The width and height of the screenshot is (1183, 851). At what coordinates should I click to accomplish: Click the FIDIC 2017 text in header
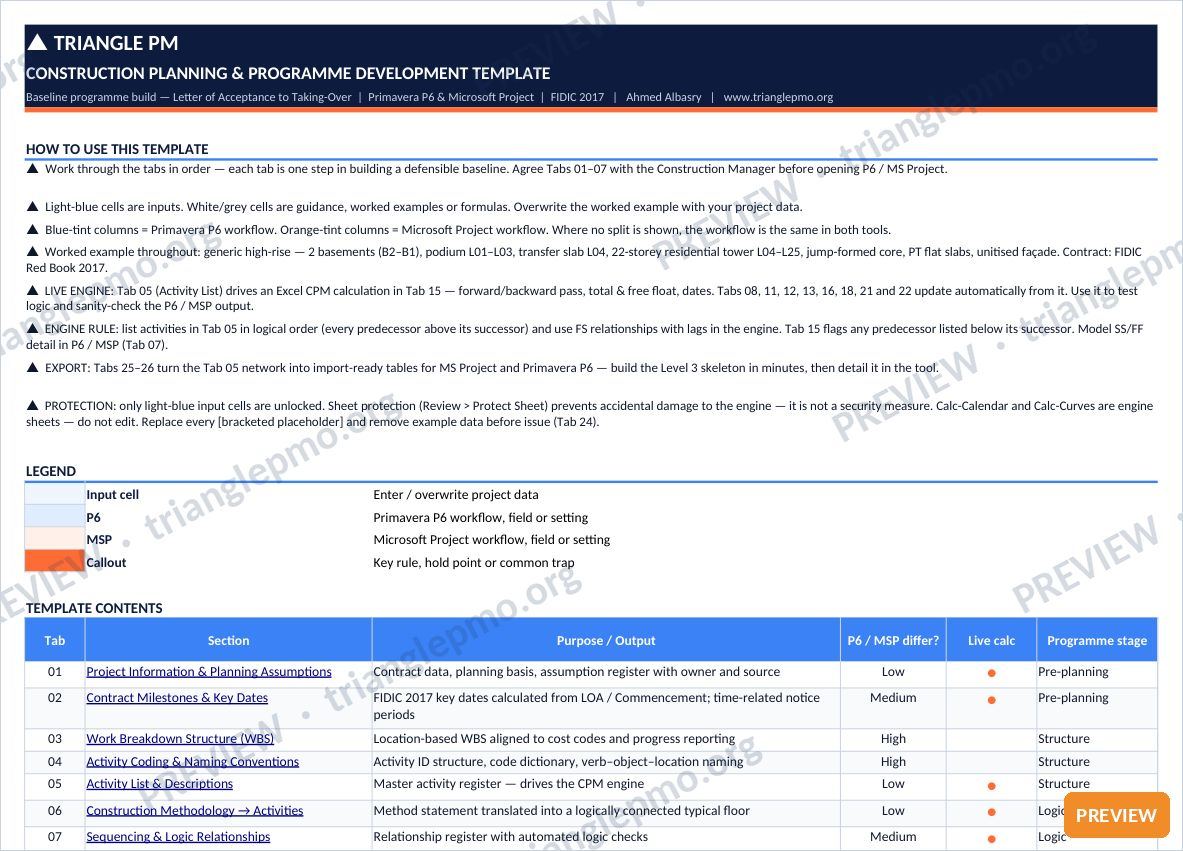click(x=577, y=97)
